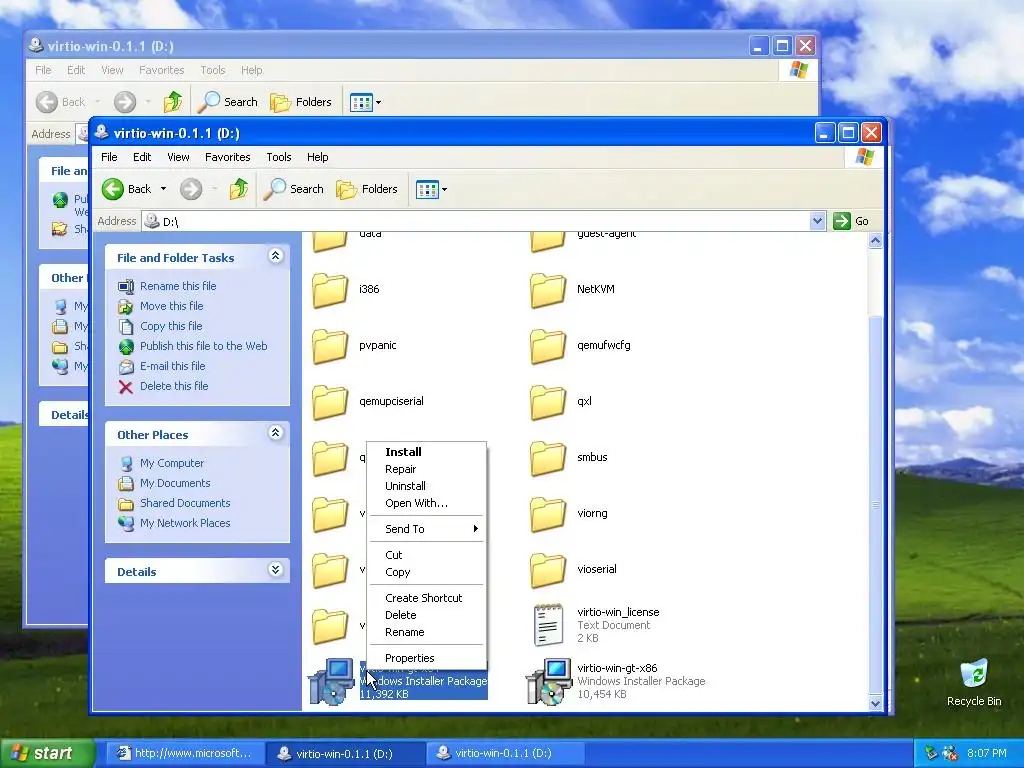The image size is (1024, 768).
Task: Click Publish this file to the Web
Action: 204,346
